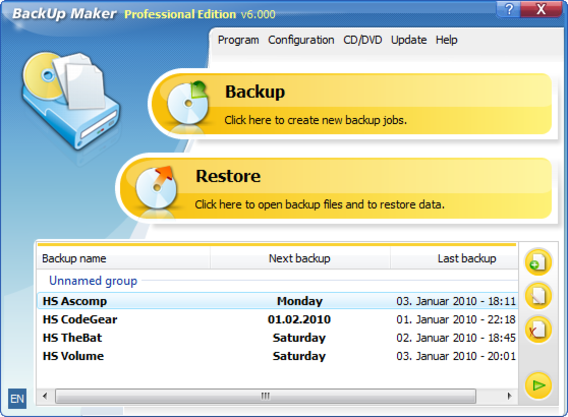
Task: Open the Configuration menu
Action: [x=301, y=40]
